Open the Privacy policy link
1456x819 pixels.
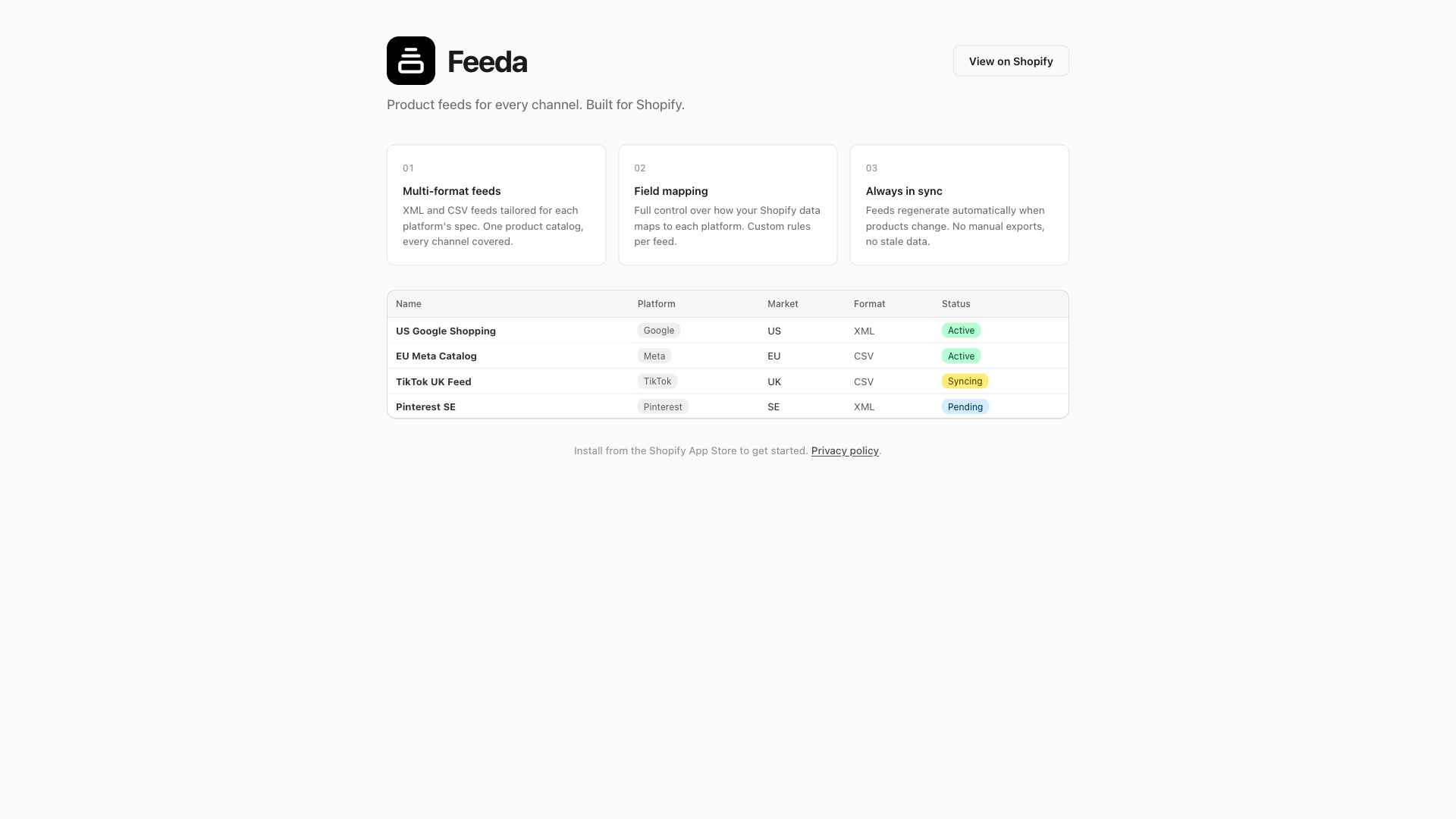point(844,450)
